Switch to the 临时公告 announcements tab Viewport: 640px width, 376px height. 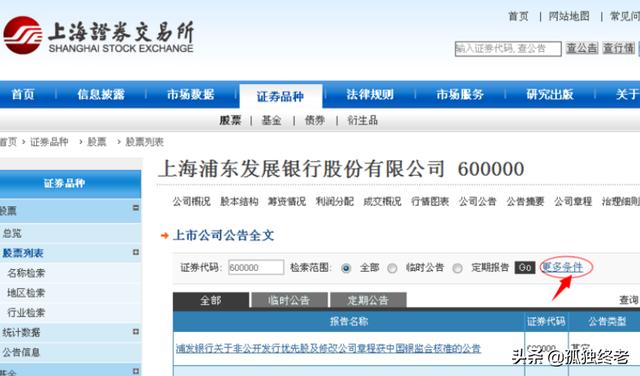click(x=289, y=300)
